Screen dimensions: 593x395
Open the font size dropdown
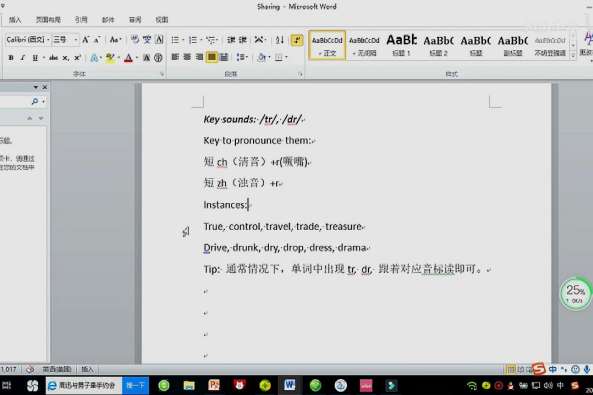tap(65, 40)
